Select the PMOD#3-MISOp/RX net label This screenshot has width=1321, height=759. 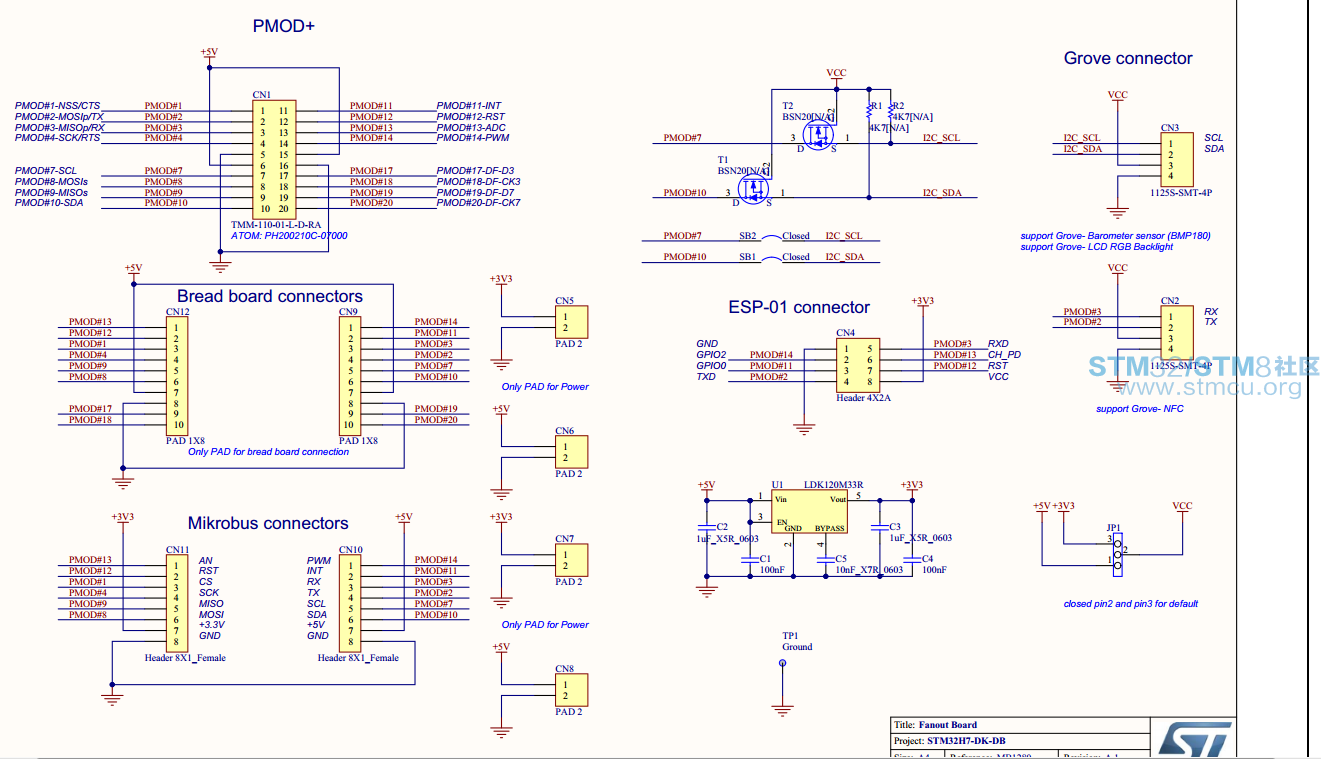point(59,128)
